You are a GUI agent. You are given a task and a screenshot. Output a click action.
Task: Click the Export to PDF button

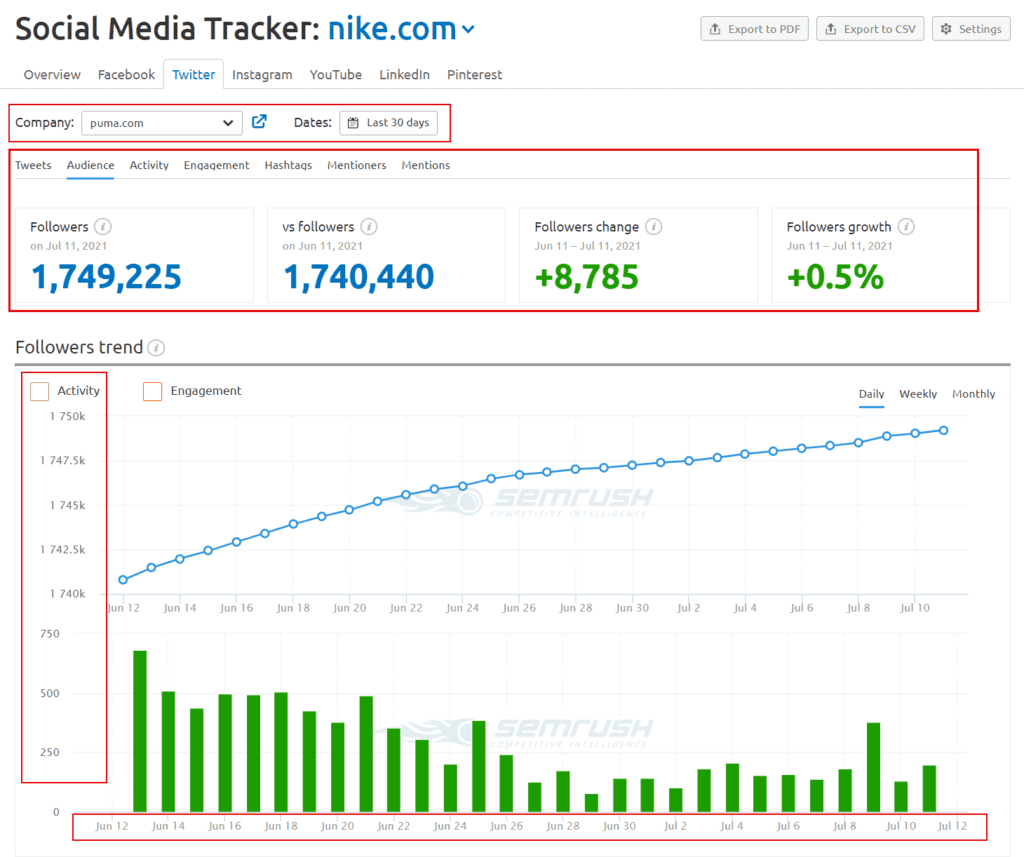click(x=754, y=29)
